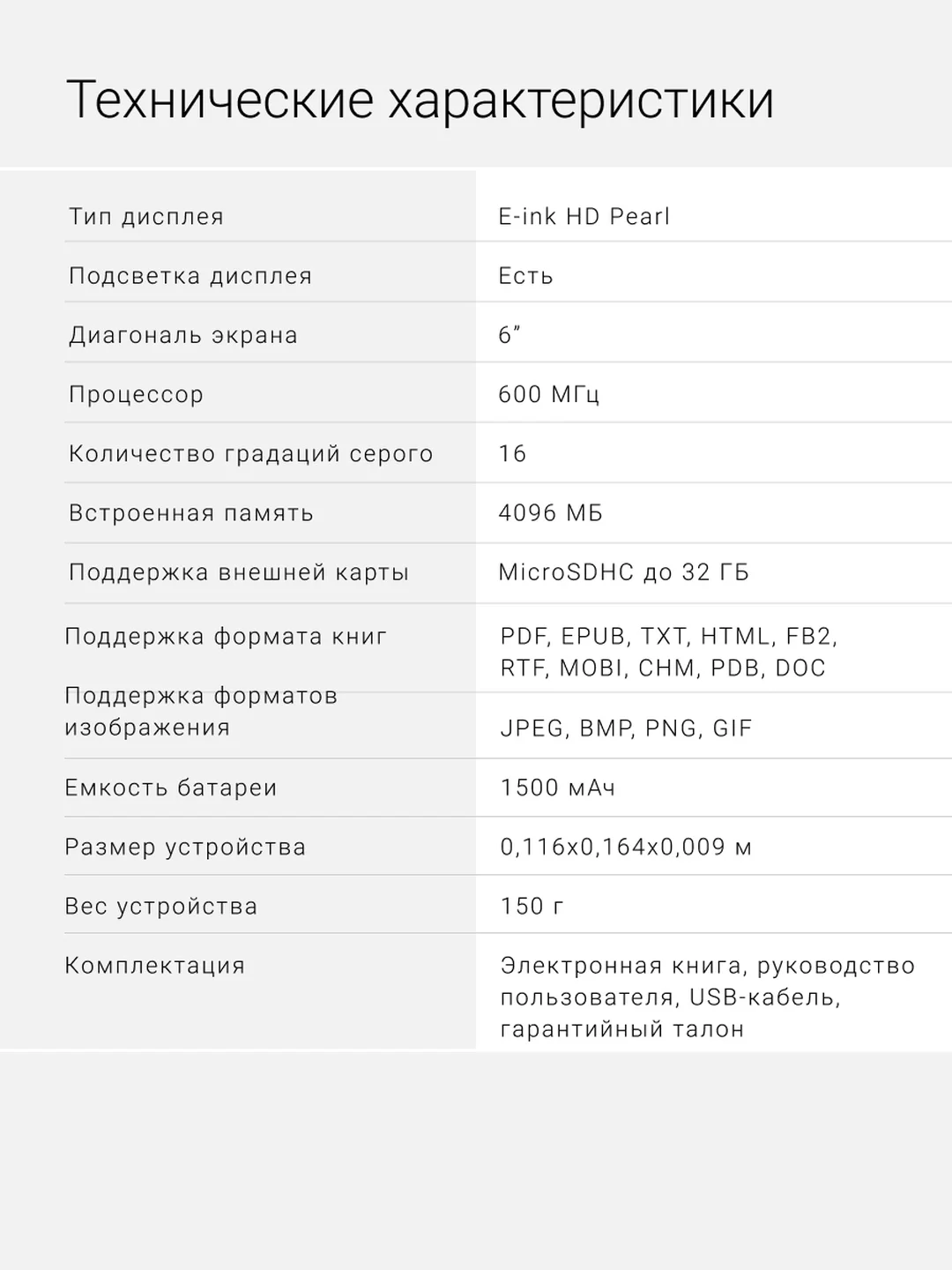Select the 1500 мАч battery value

point(558,788)
